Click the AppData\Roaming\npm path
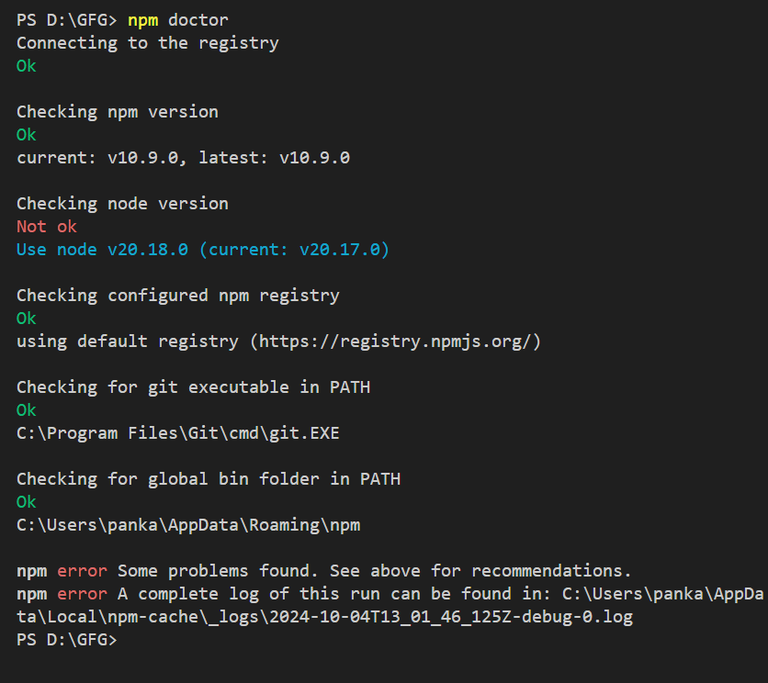Screen dimensions: 768x683 (x=189, y=525)
